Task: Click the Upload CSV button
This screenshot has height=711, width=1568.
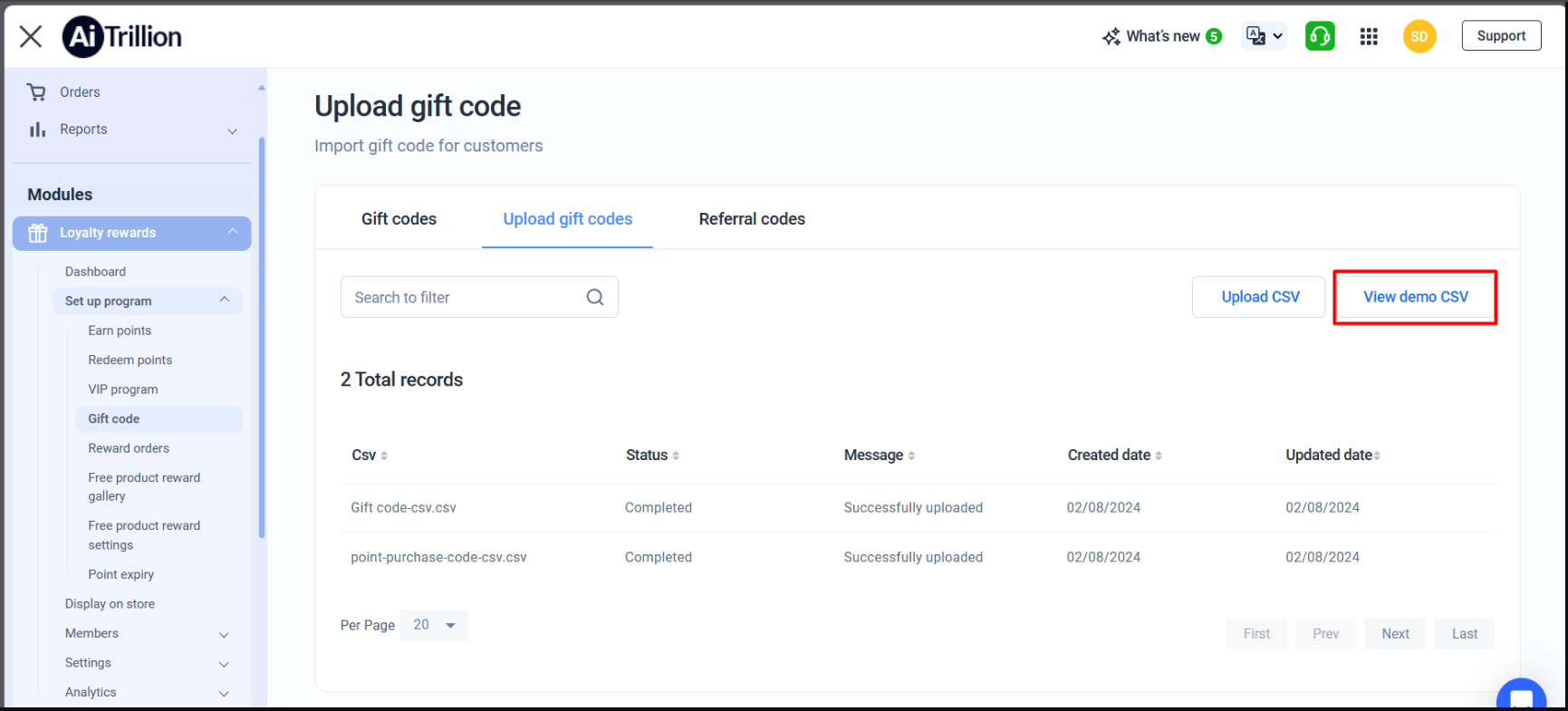Action: pyautogui.click(x=1259, y=297)
